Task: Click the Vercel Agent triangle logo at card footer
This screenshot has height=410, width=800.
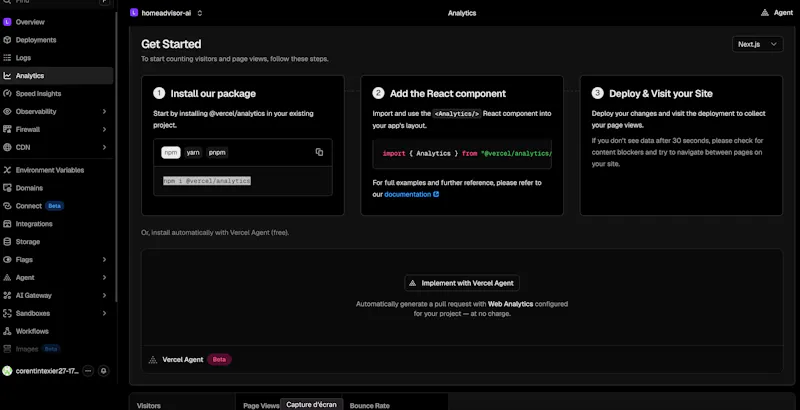Action: tap(153, 360)
